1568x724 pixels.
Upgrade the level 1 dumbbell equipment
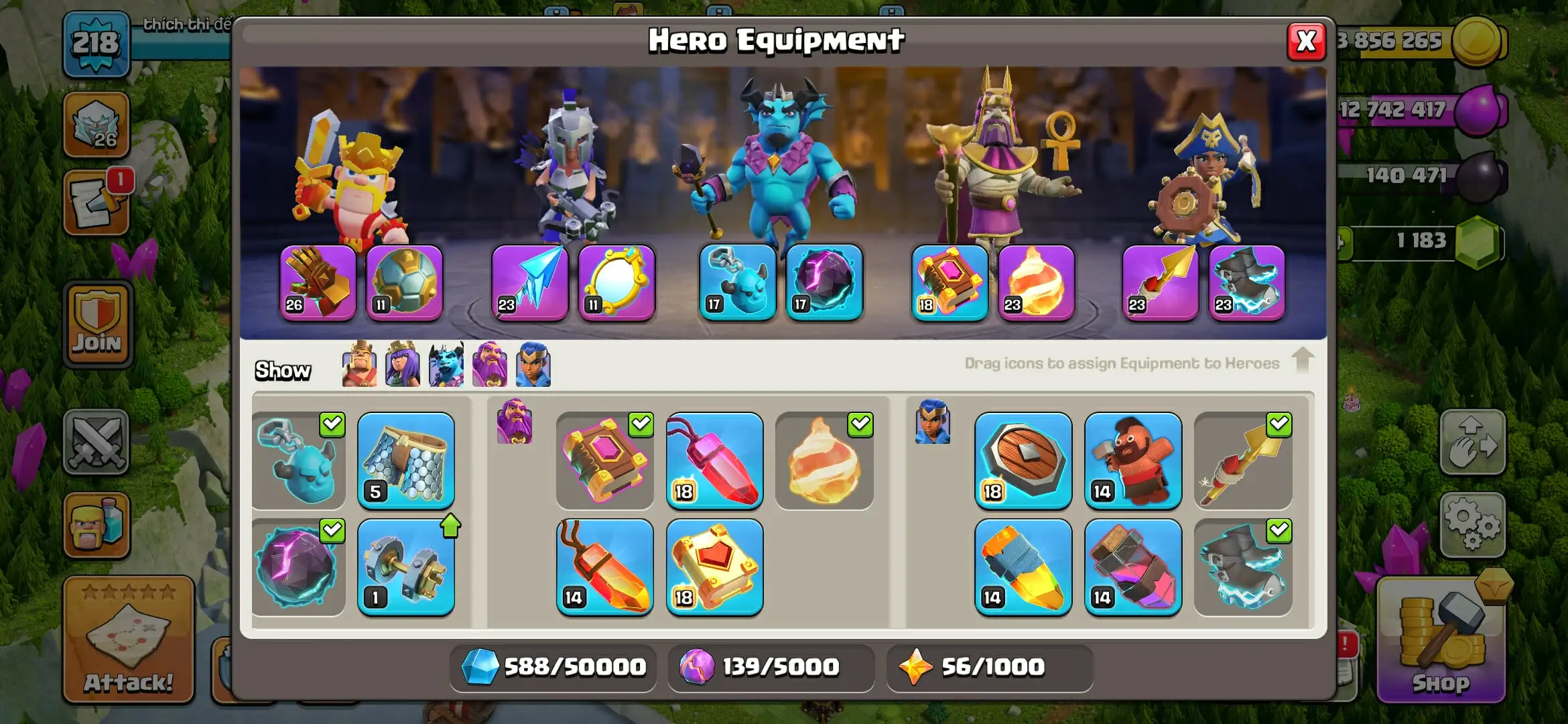click(x=406, y=567)
